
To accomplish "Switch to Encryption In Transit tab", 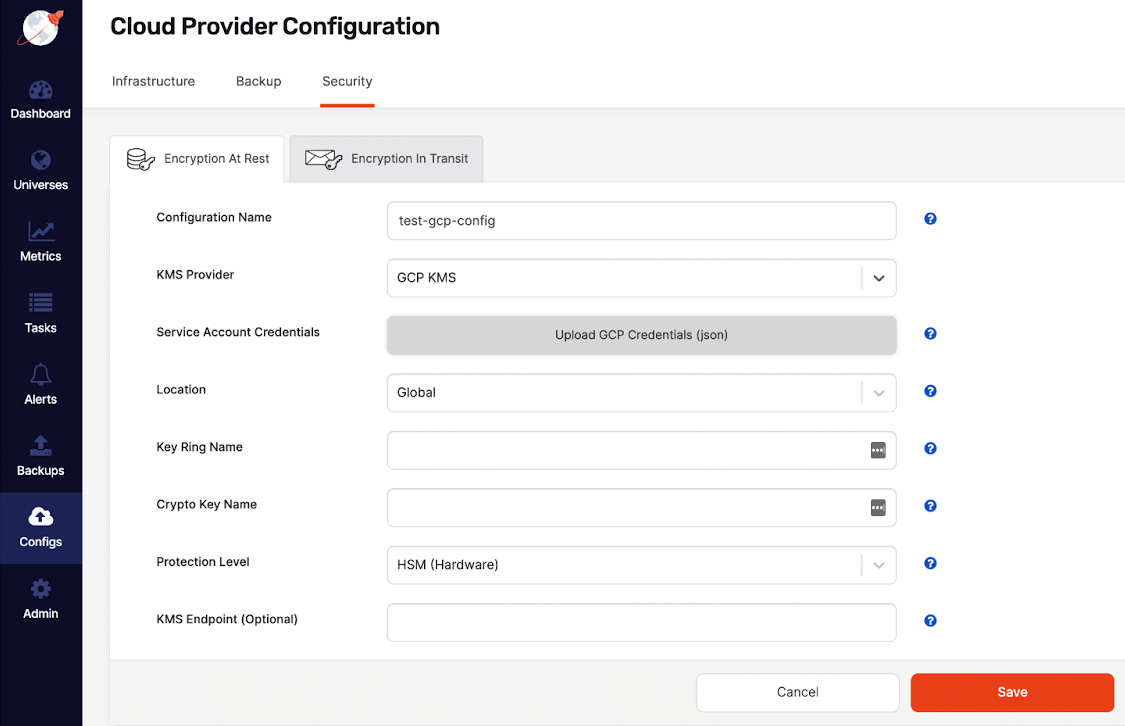I will pyautogui.click(x=386, y=159).
